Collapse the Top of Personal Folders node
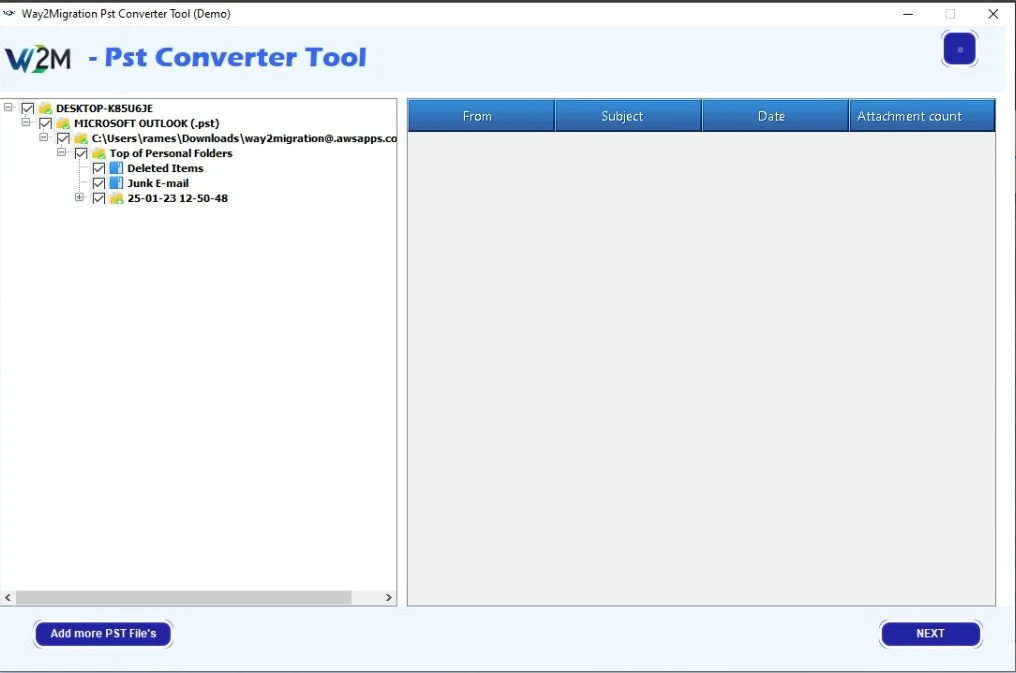 (62, 153)
